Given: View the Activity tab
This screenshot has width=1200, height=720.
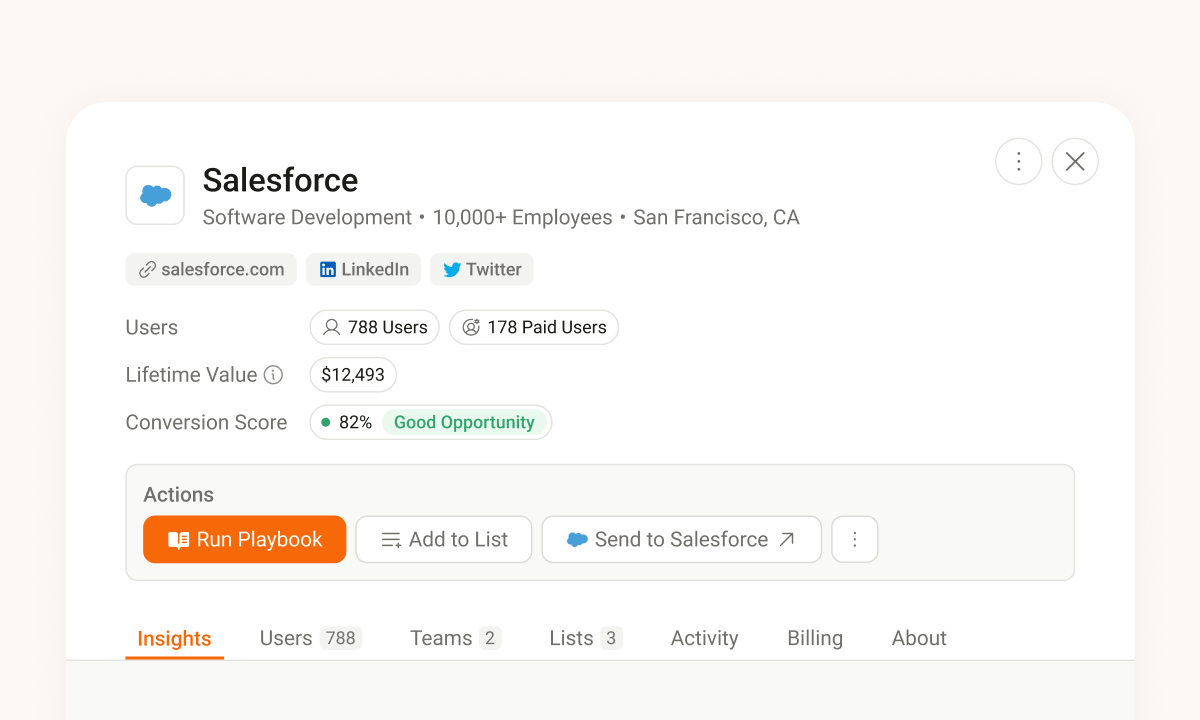Looking at the screenshot, I should [704, 638].
